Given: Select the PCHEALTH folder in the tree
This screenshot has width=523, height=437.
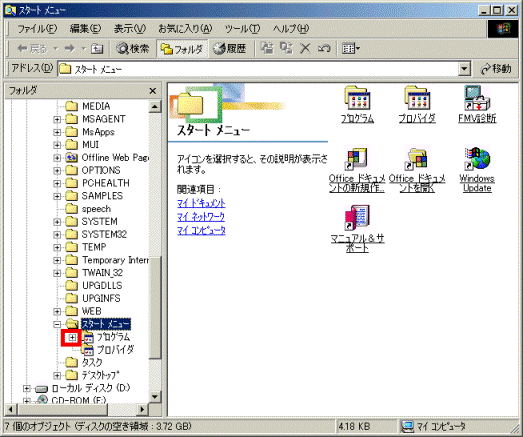Looking at the screenshot, I should 97,183.
